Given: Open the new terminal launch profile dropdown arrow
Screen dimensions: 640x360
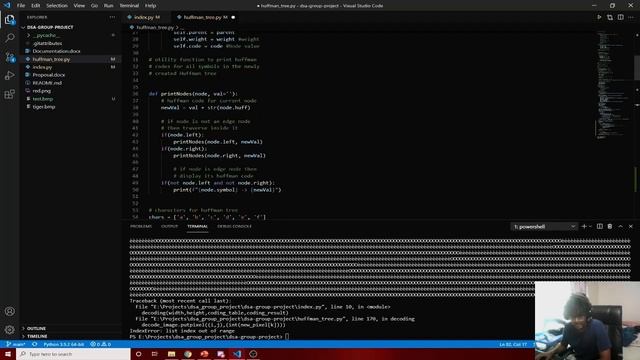Looking at the screenshot, I should tap(590, 226).
